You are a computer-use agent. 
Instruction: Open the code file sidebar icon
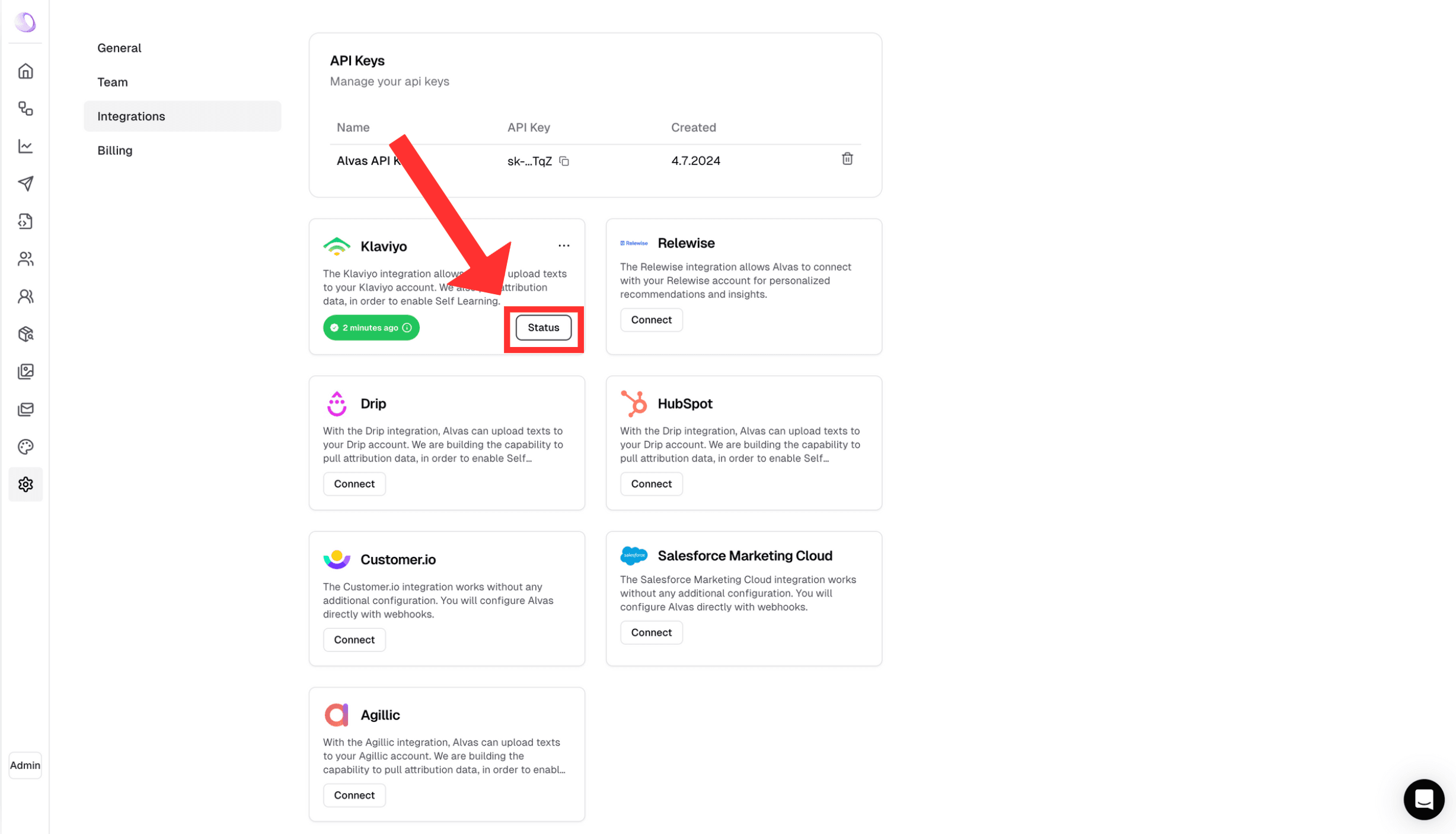point(25,221)
